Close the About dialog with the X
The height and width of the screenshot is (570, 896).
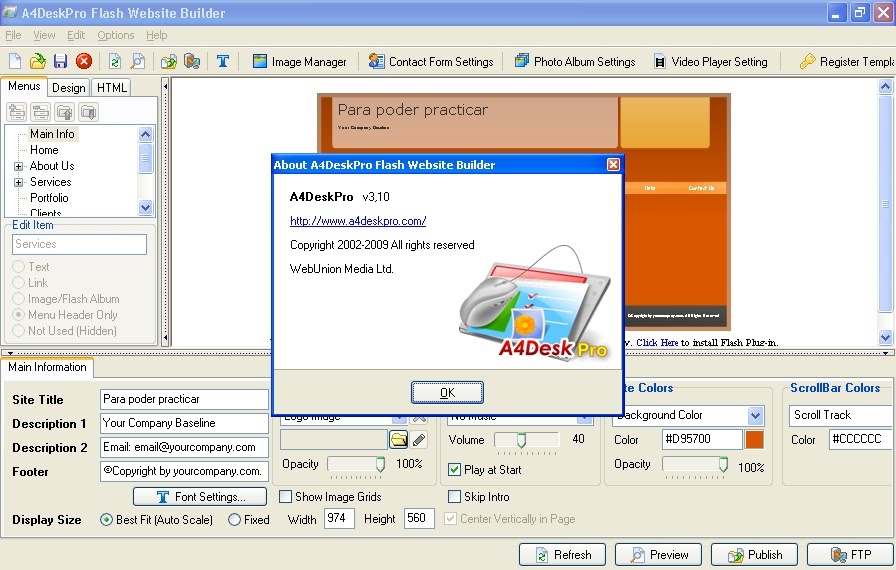(x=613, y=164)
